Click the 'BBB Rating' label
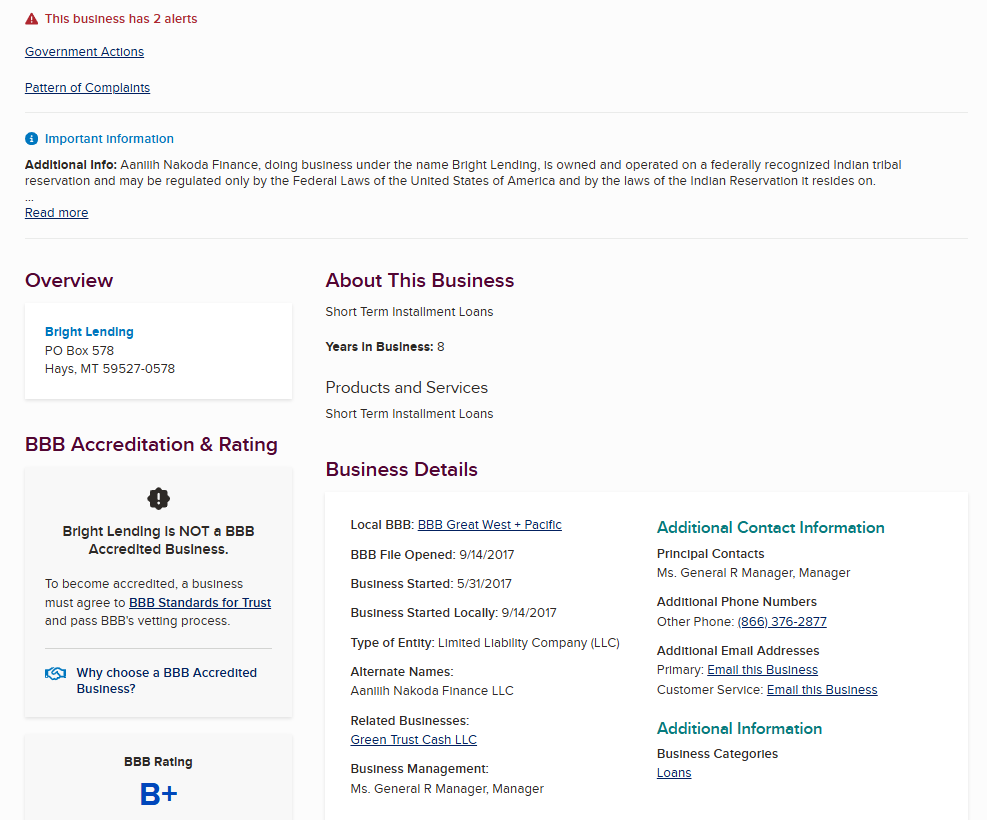Image resolution: width=987 pixels, height=820 pixels. click(x=158, y=761)
